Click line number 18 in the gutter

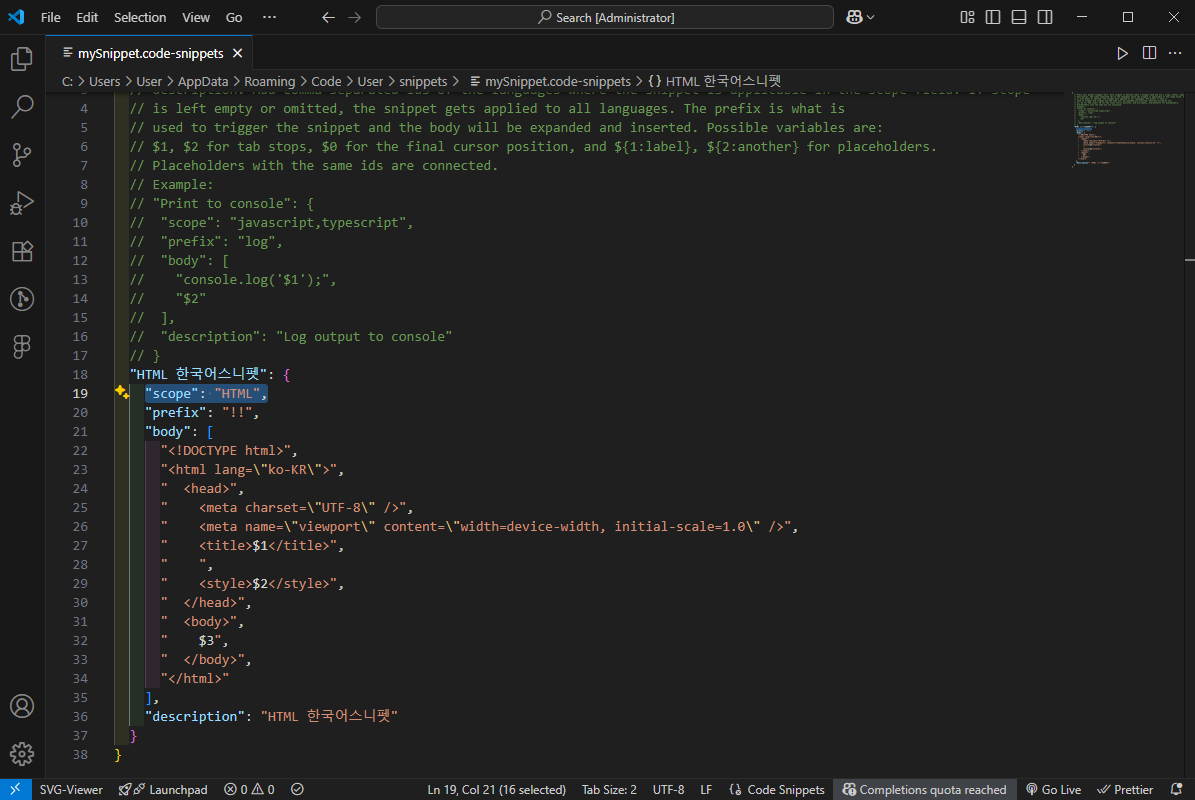tap(80, 374)
